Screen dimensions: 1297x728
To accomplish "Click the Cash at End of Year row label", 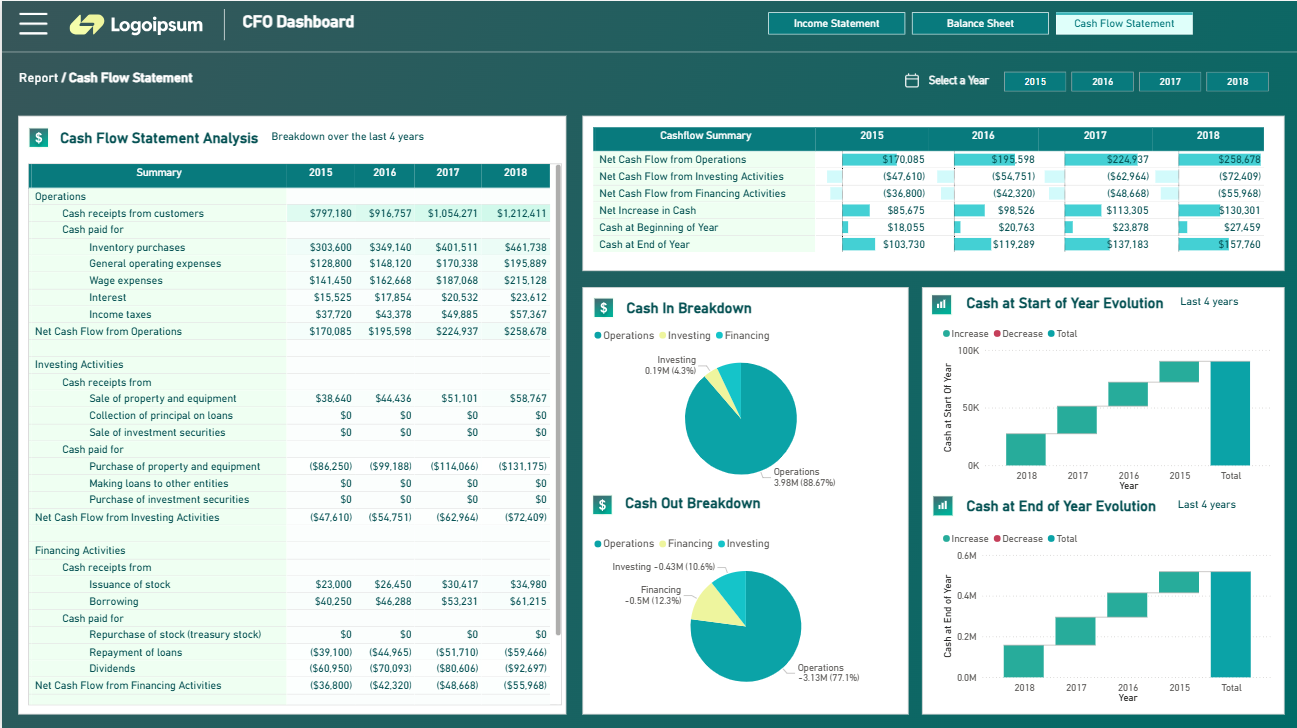I will coord(644,245).
